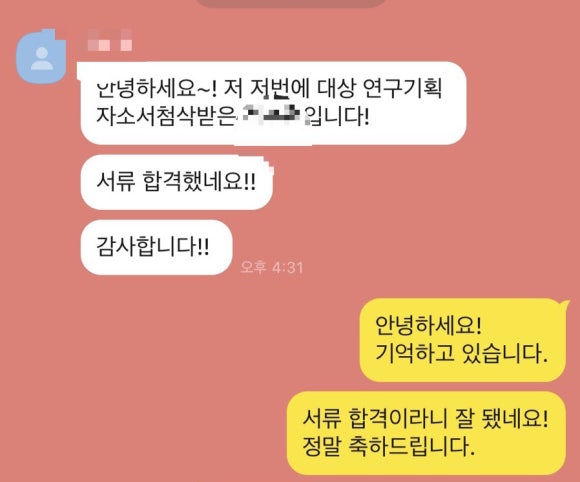The width and height of the screenshot is (580, 482).
Task: Select the 서류 합격이라니 잘 됐네요! bubble
Action: coord(426,433)
